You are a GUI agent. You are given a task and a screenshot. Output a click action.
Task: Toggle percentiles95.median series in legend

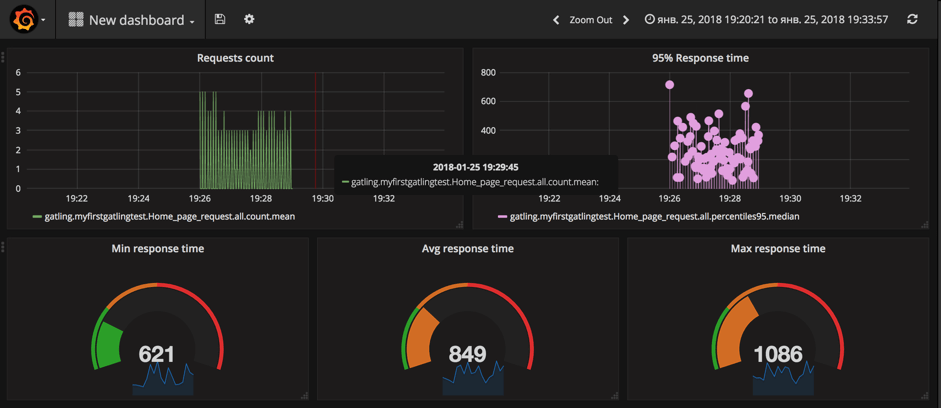[654, 216]
